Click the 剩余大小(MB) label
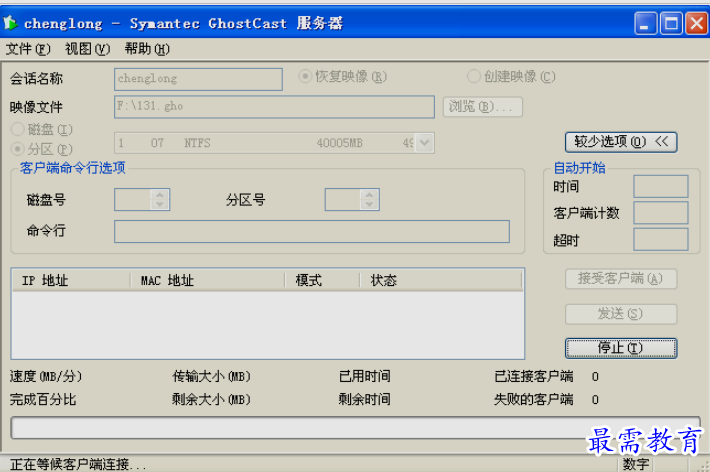Screen dimensions: 710x472 (x=211, y=400)
